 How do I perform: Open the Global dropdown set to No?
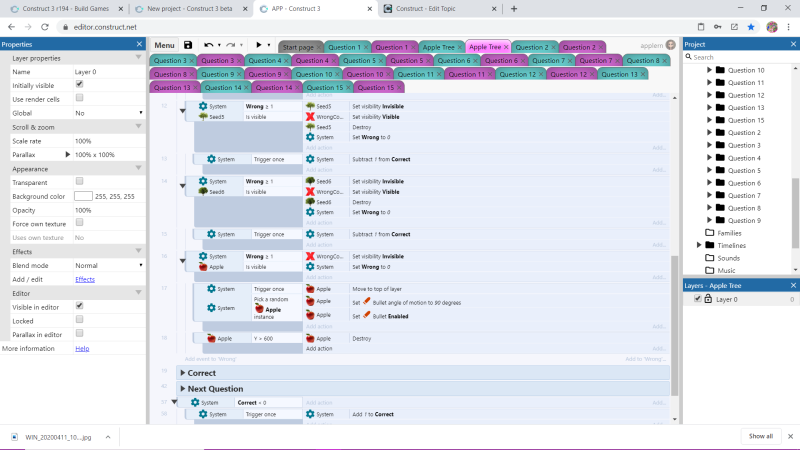pos(109,113)
